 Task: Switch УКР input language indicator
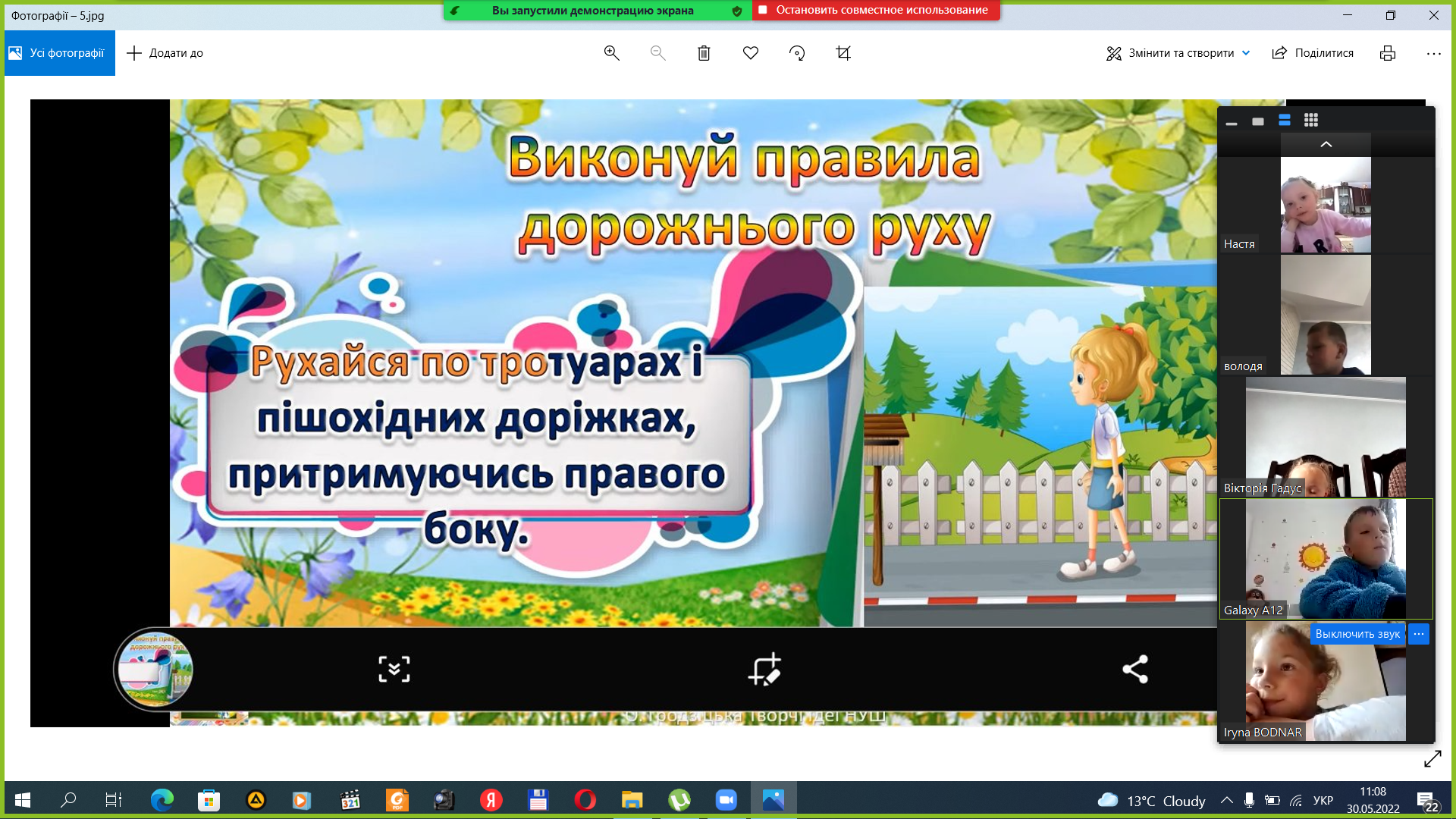pos(1323,801)
